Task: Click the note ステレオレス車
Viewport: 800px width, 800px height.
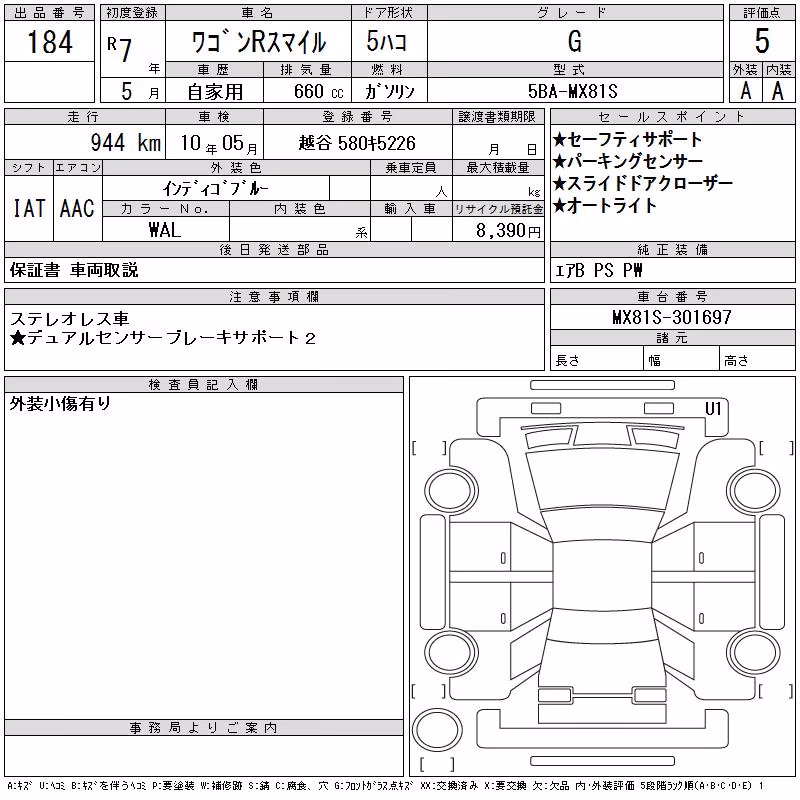Action: pyautogui.click(x=69, y=319)
